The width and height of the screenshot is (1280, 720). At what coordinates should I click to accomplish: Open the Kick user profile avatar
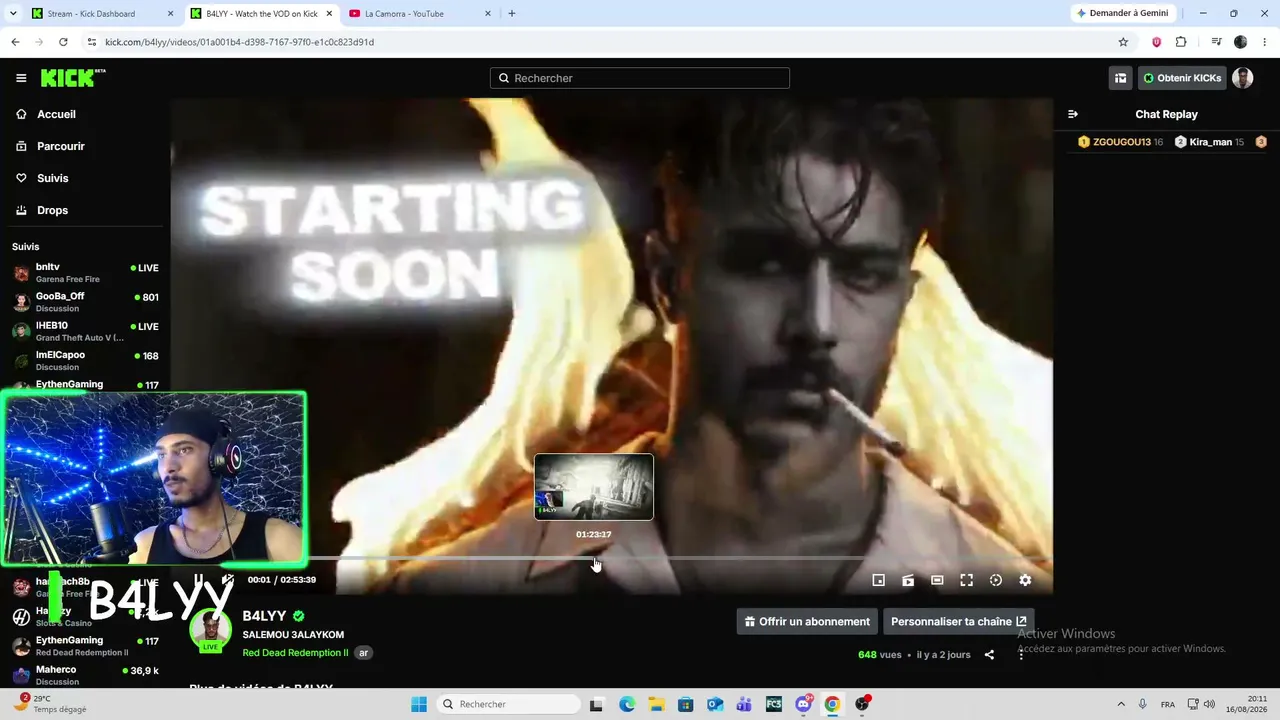click(1243, 78)
